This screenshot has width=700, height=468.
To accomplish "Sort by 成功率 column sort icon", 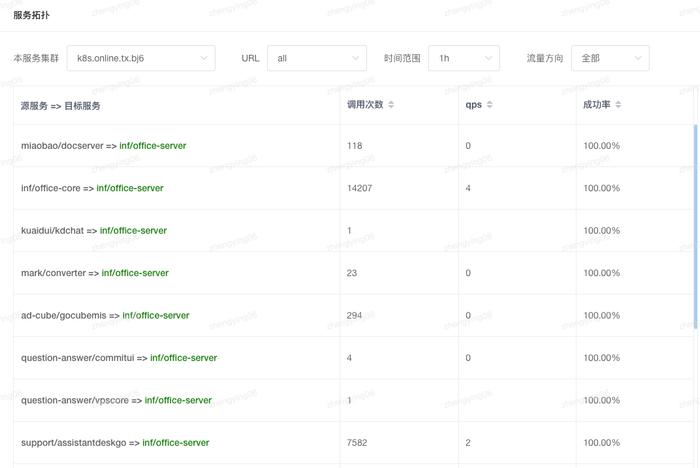I will (x=618, y=104).
